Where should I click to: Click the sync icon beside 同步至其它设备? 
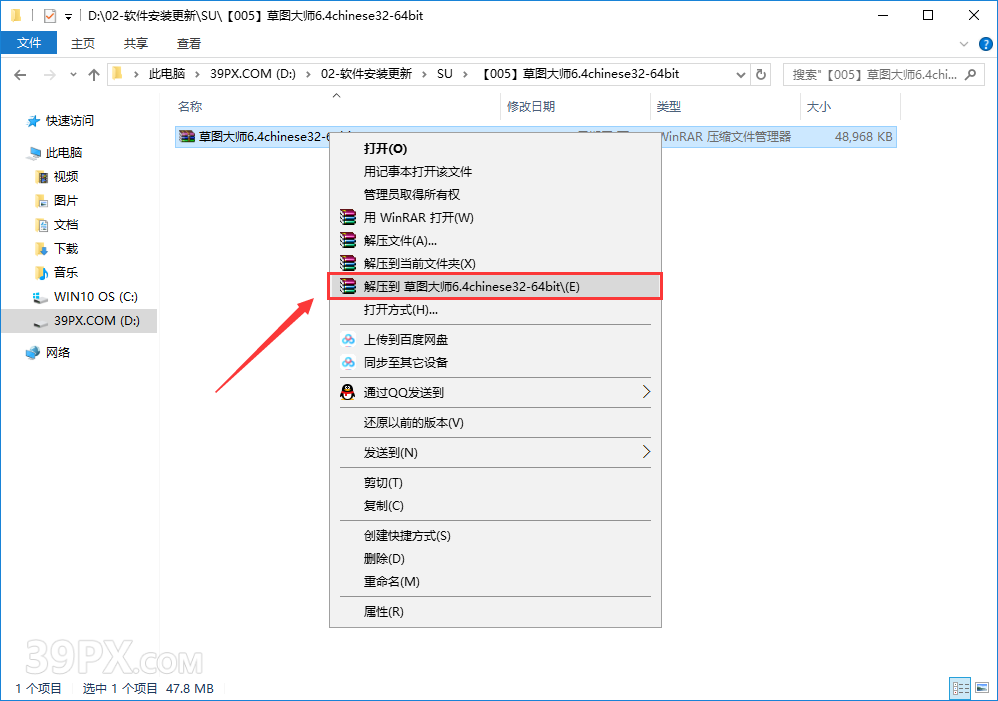click(349, 363)
